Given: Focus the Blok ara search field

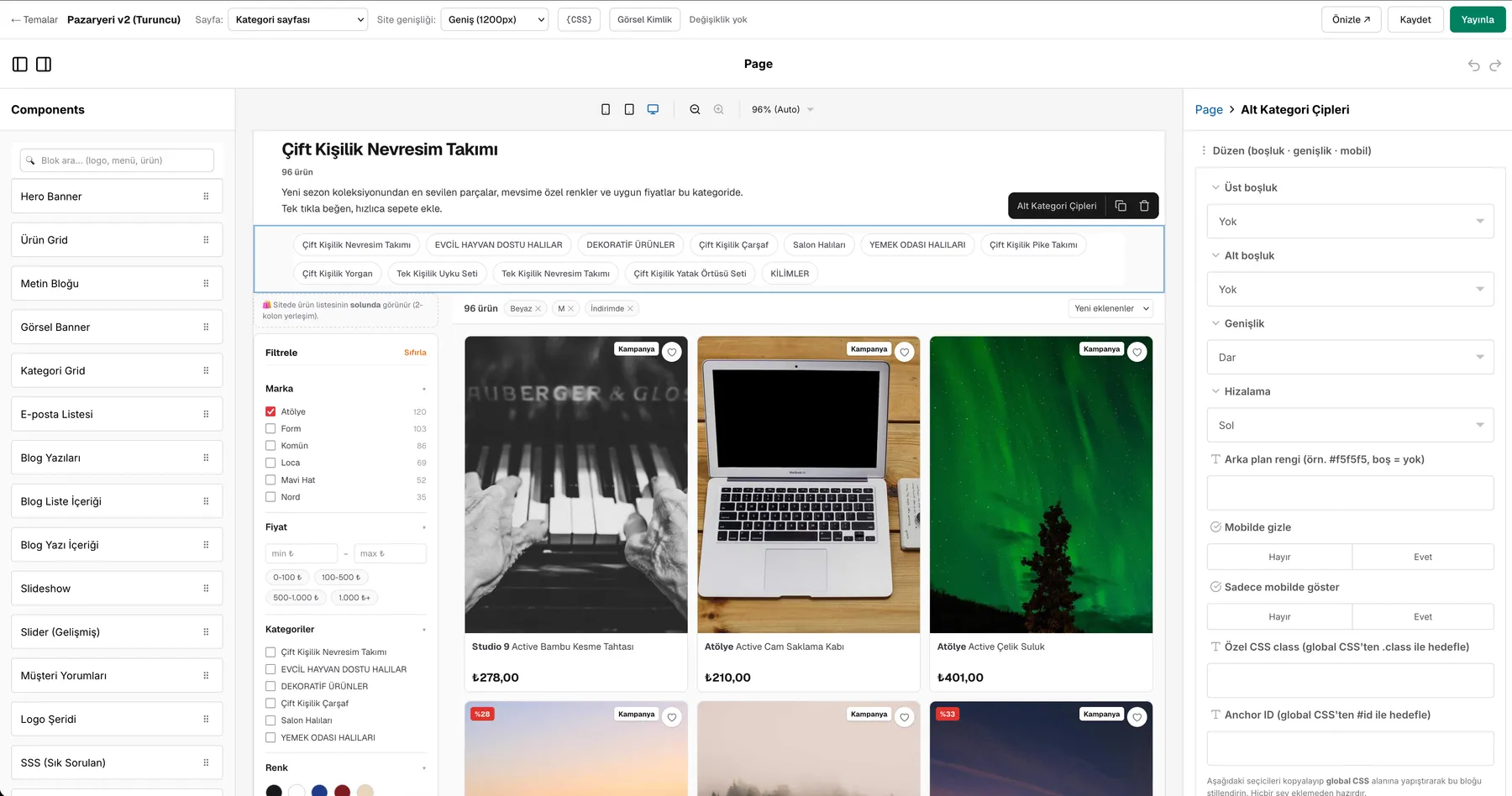Looking at the screenshot, I should pyautogui.click(x=117, y=160).
